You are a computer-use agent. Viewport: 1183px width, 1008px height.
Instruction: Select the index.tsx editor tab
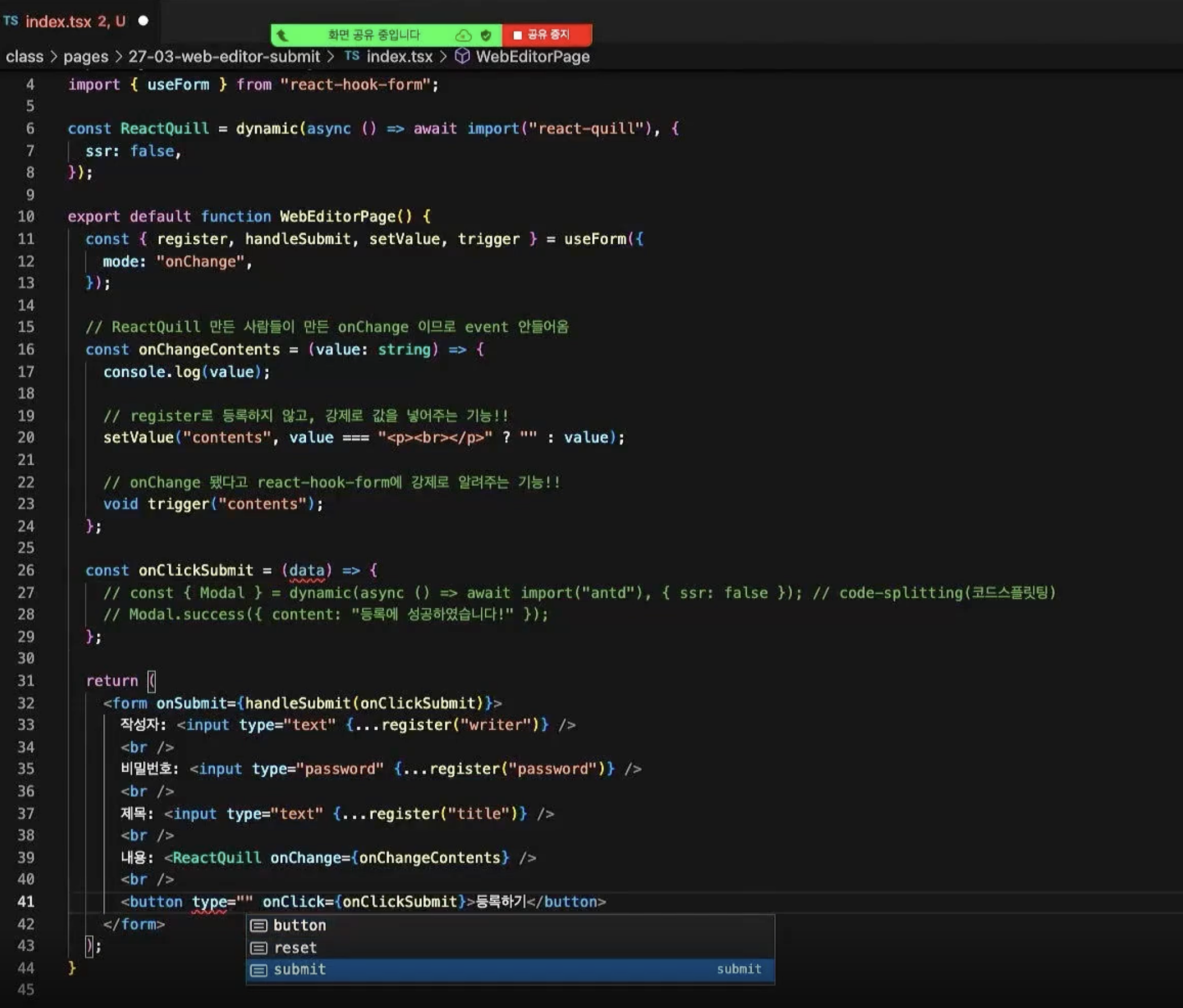click(76, 22)
